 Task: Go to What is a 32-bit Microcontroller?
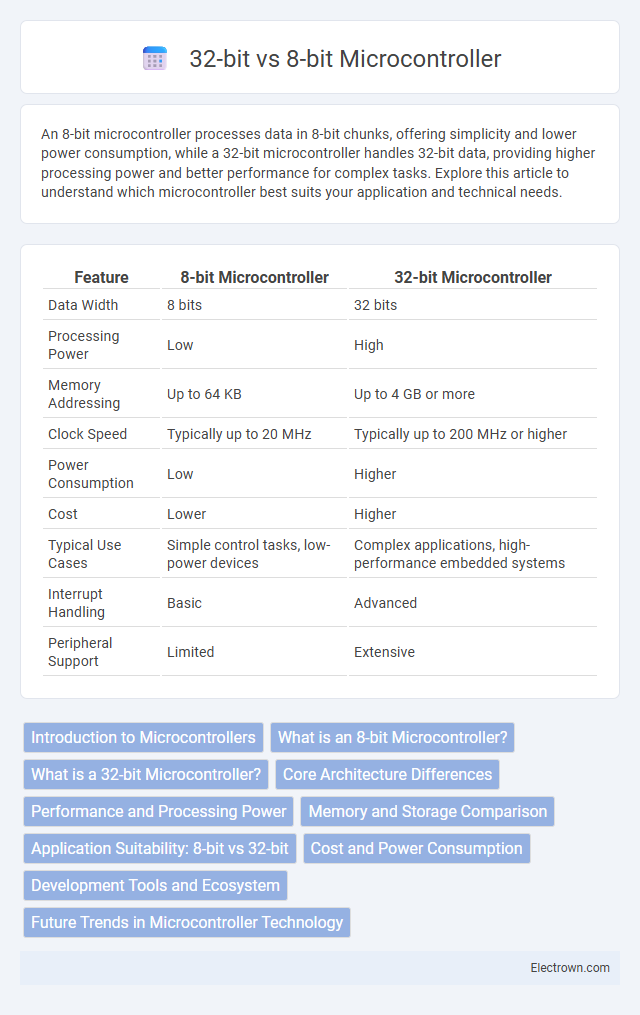[x=146, y=774]
